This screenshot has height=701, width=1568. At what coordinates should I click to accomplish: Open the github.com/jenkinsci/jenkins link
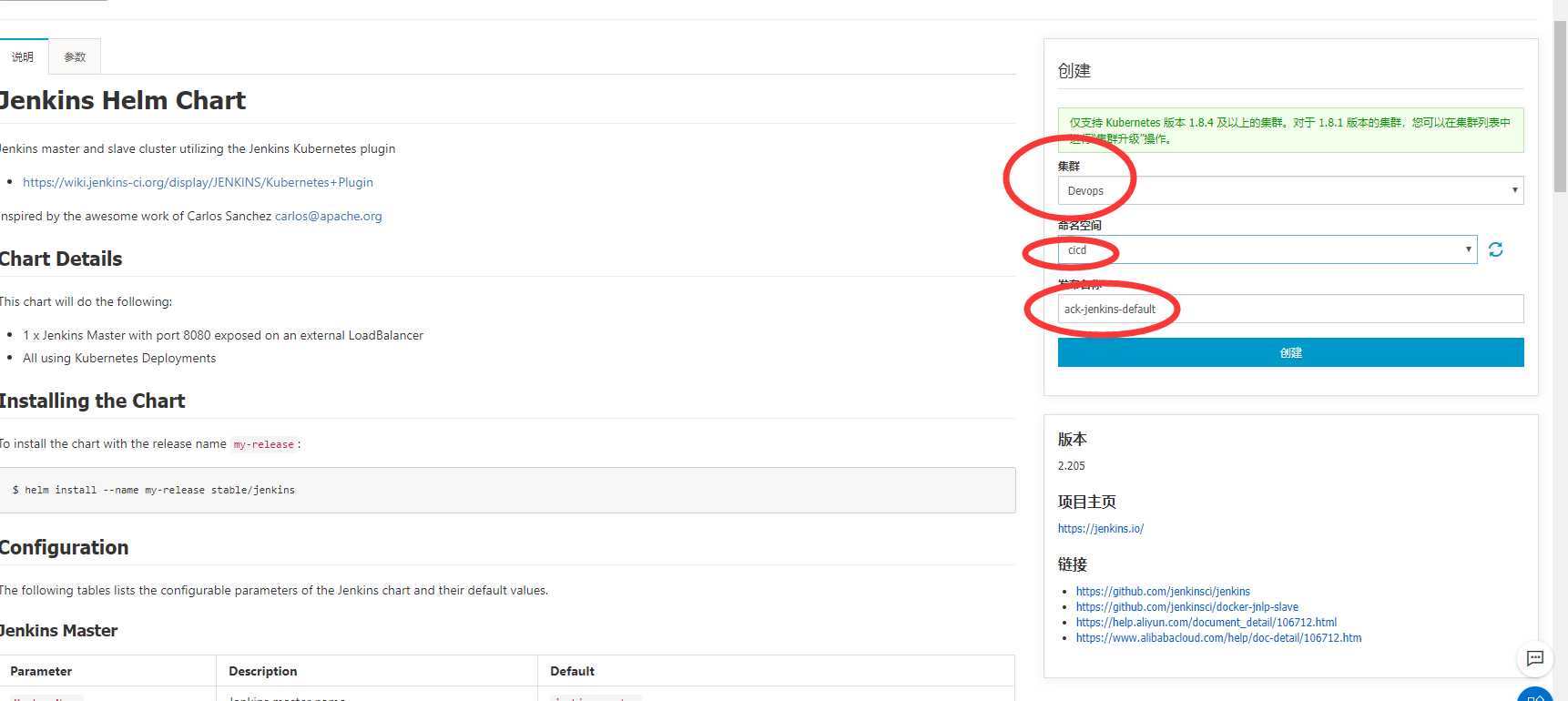pyautogui.click(x=1163, y=591)
